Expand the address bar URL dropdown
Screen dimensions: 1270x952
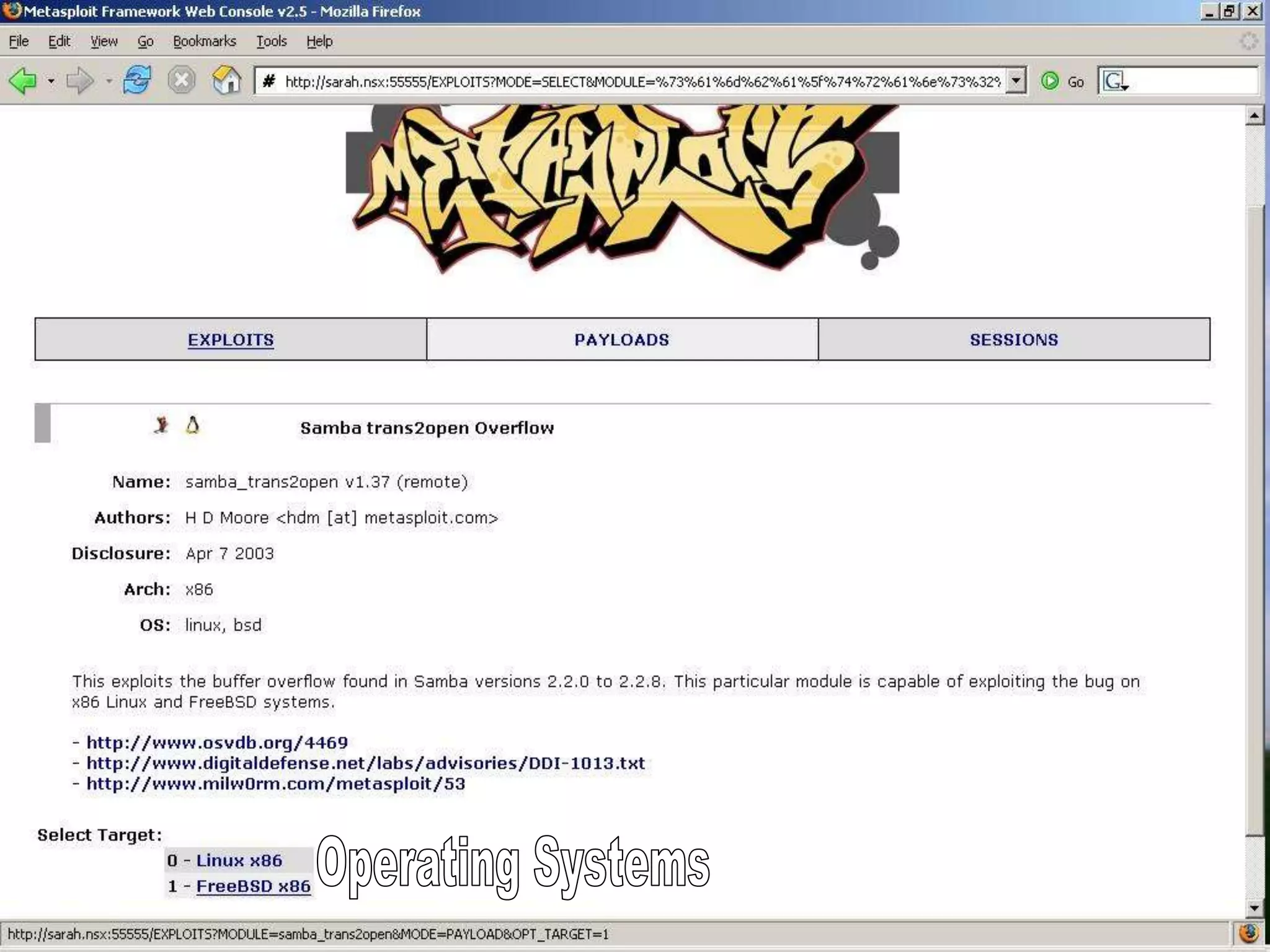[1015, 81]
